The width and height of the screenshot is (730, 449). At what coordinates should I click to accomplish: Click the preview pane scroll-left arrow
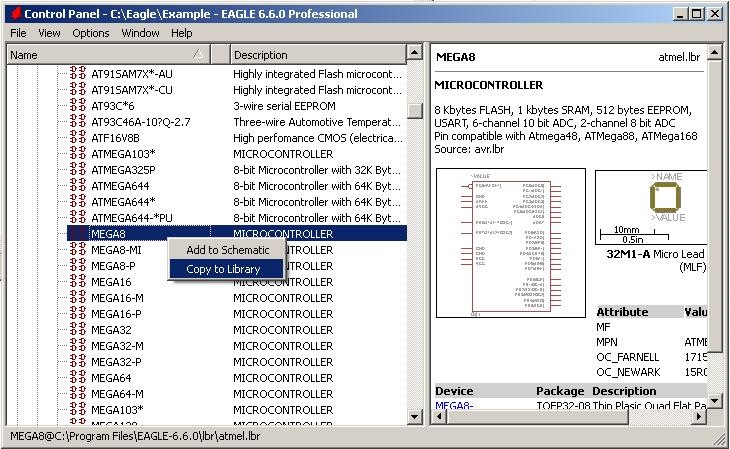(439, 416)
